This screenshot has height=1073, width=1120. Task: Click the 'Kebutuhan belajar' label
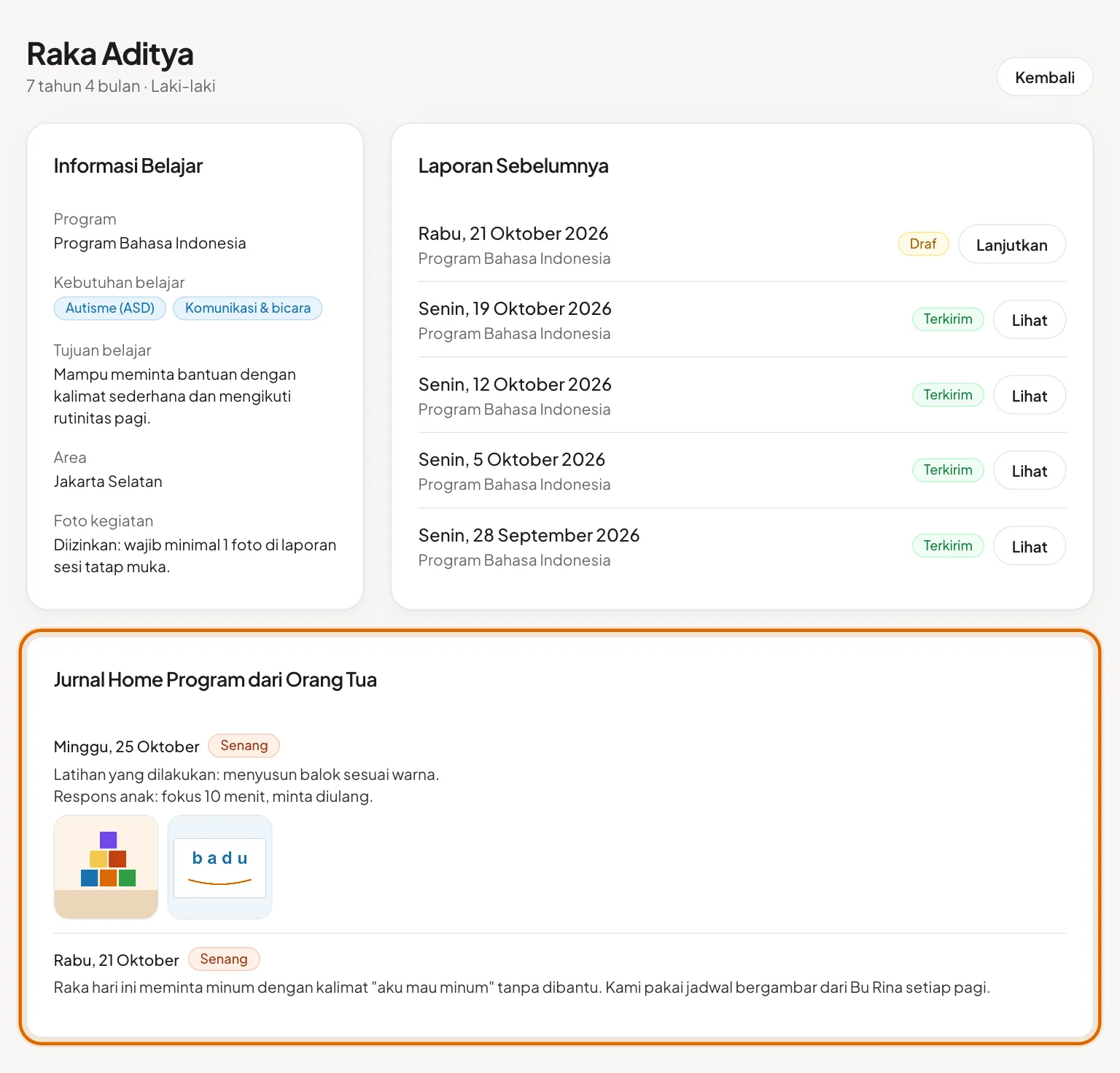pyautogui.click(x=119, y=282)
